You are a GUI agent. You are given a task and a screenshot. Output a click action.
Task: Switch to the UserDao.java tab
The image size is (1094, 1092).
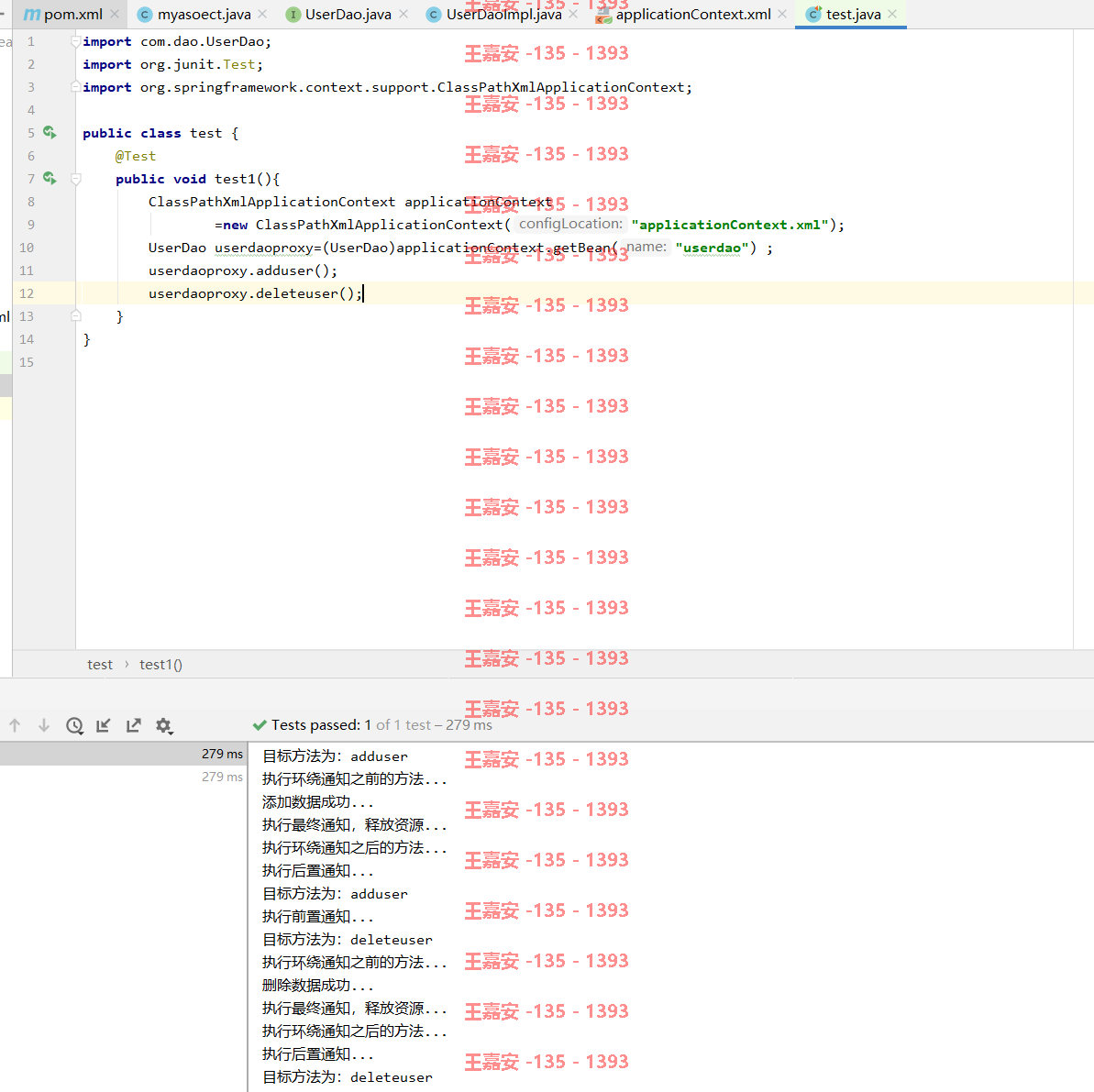pyautogui.click(x=348, y=14)
